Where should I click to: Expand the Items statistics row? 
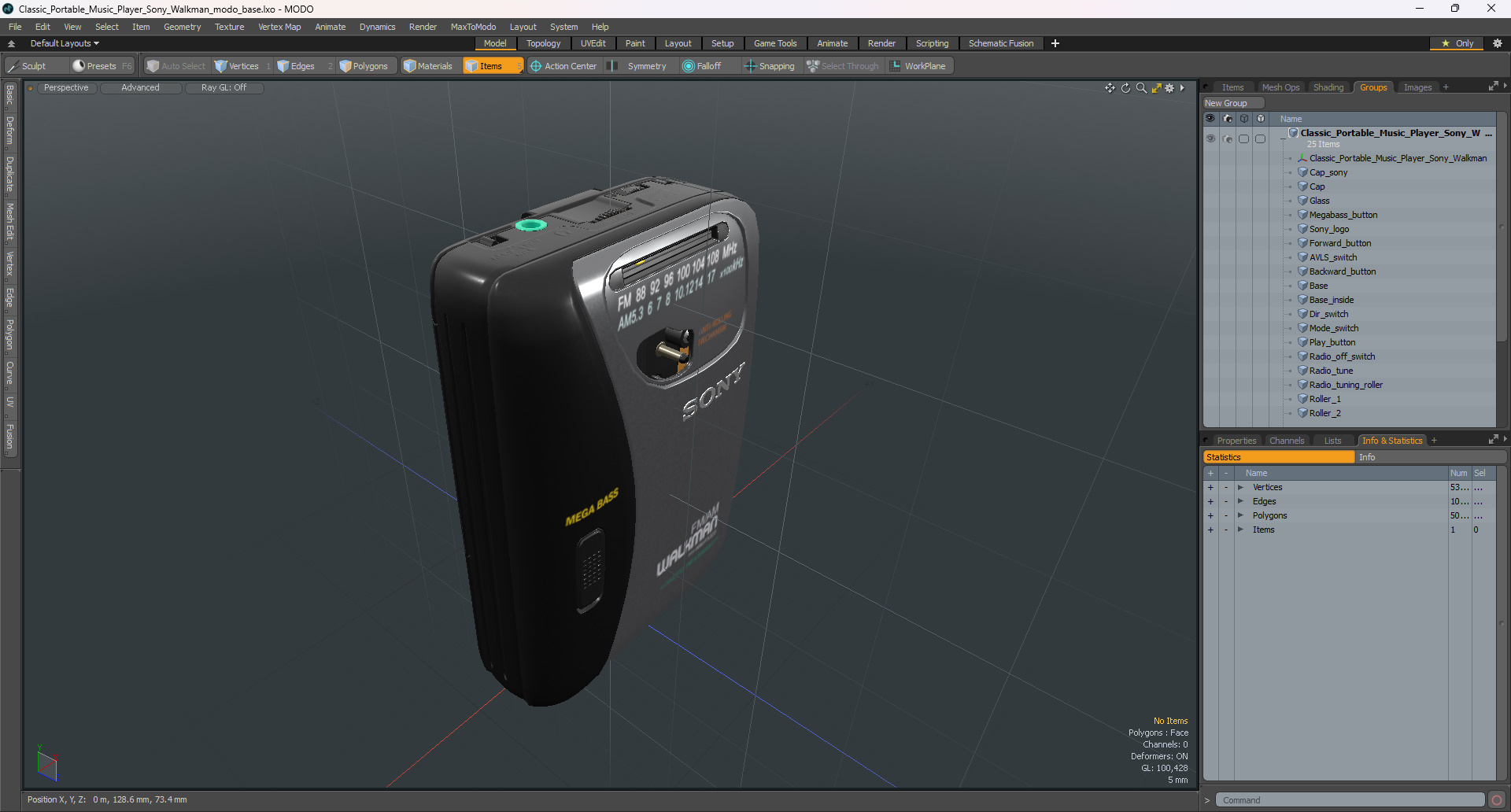pyautogui.click(x=1240, y=530)
